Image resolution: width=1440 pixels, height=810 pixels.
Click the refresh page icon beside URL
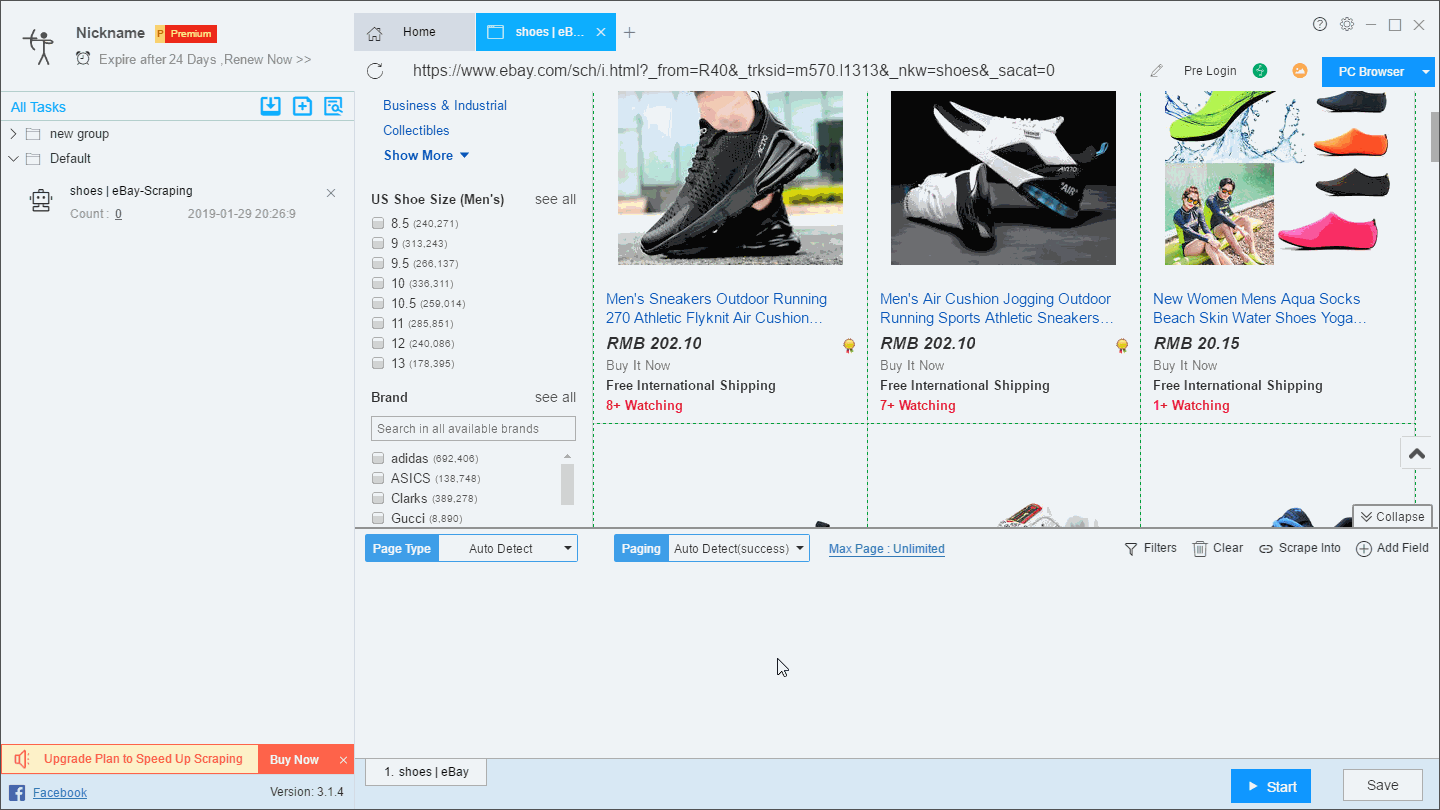[375, 71]
